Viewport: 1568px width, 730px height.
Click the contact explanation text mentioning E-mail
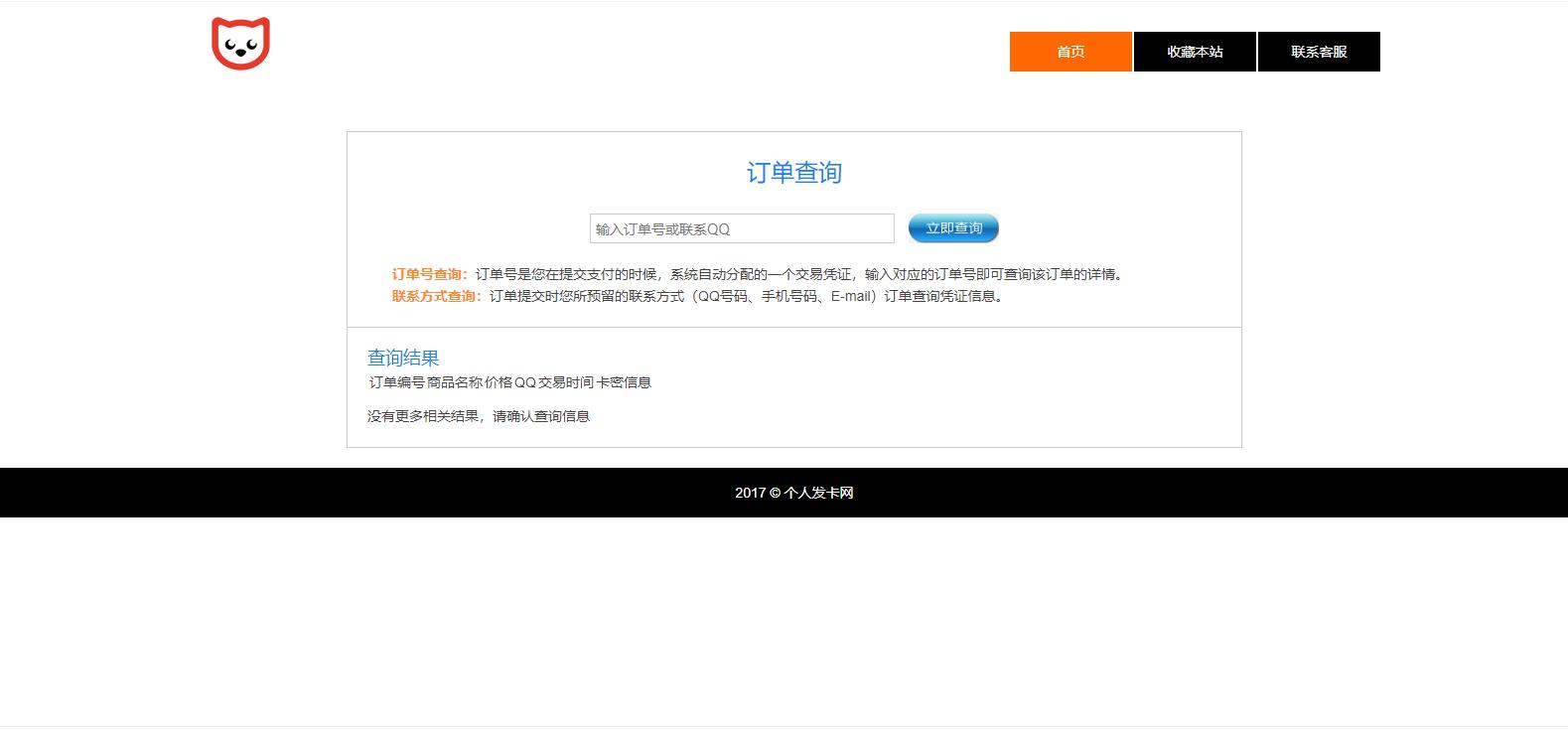pos(747,296)
